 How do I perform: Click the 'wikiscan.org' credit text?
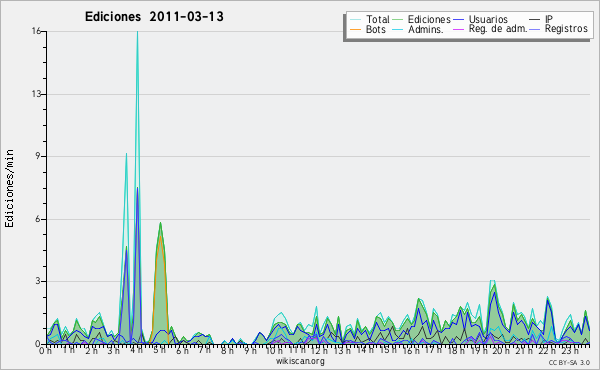pos(300,361)
